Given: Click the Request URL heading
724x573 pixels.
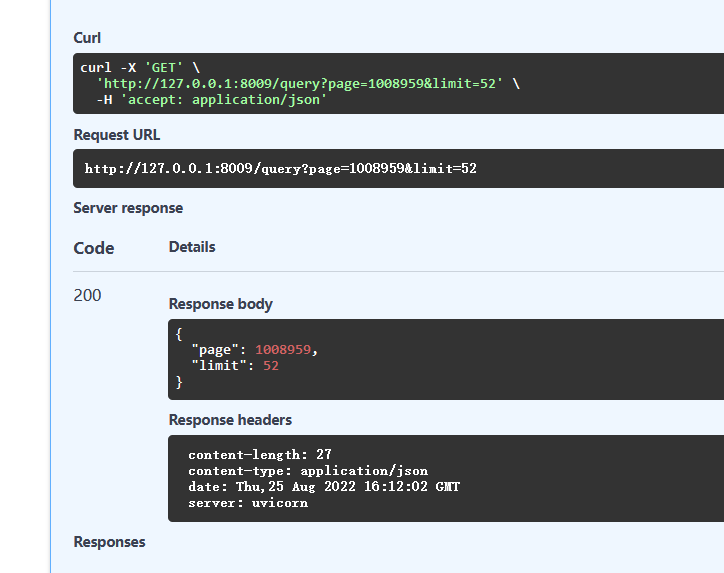Looking at the screenshot, I should tap(117, 135).
